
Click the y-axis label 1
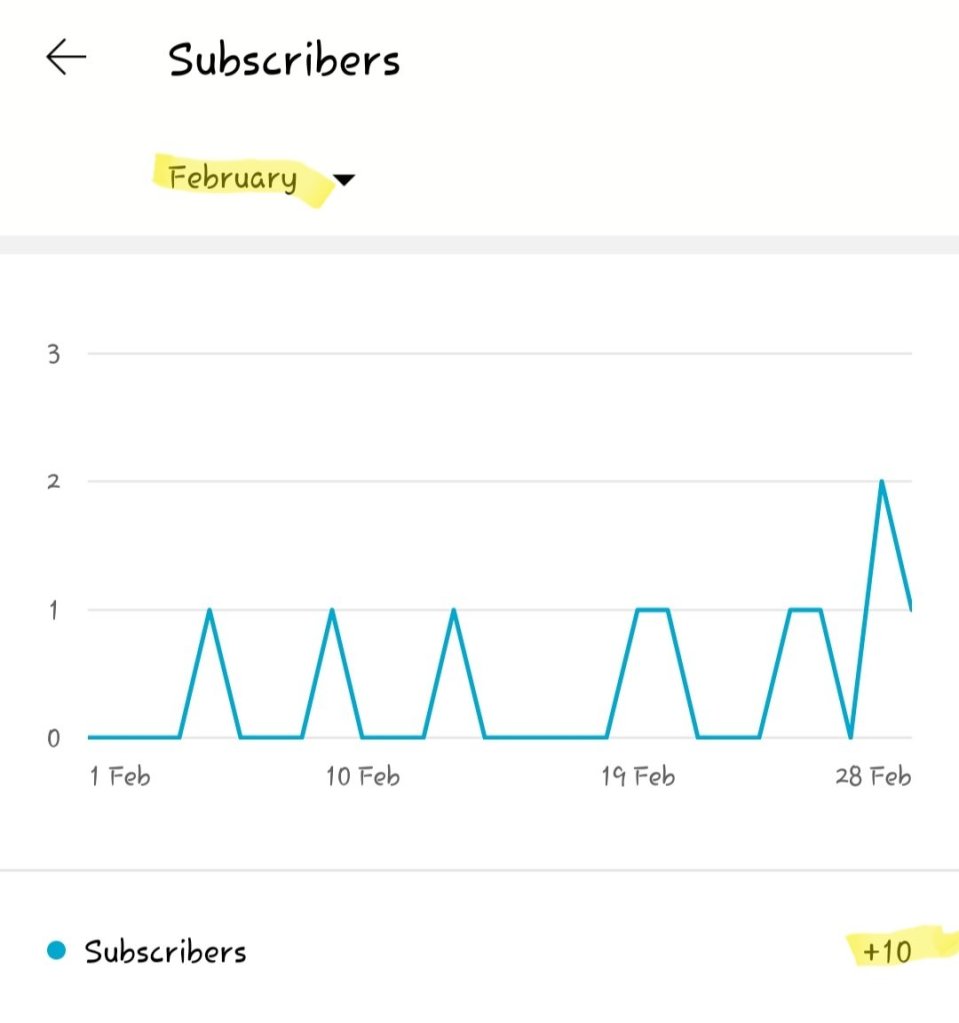tap(54, 610)
